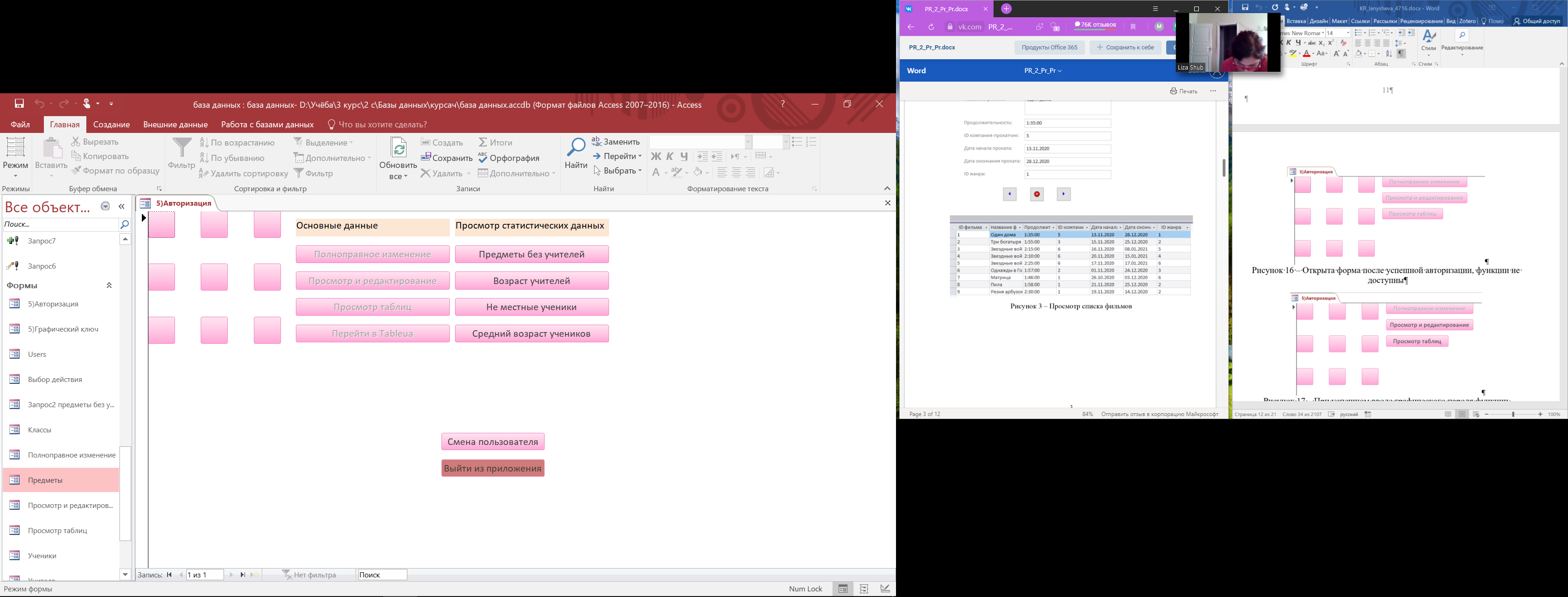Click the Печать button in VK viewer

click(x=1183, y=91)
